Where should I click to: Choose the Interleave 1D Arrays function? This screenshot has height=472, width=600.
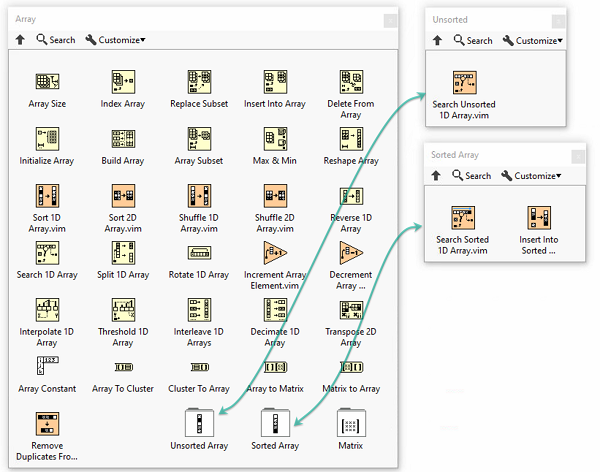[199, 310]
